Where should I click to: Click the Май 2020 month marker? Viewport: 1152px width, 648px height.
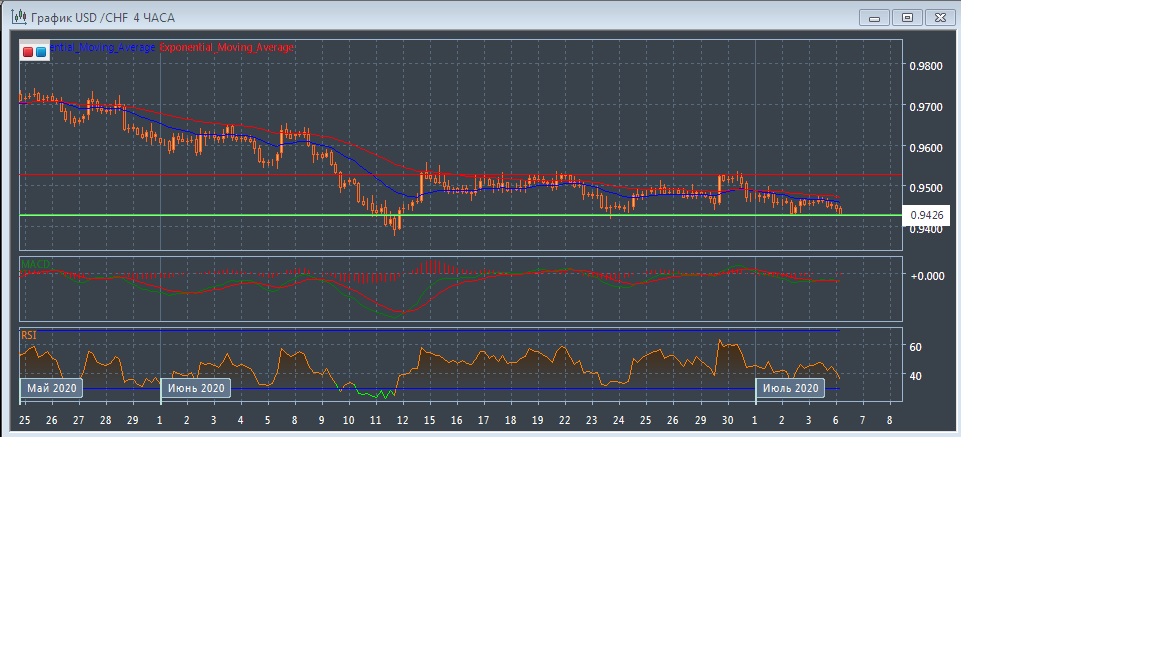(51, 388)
